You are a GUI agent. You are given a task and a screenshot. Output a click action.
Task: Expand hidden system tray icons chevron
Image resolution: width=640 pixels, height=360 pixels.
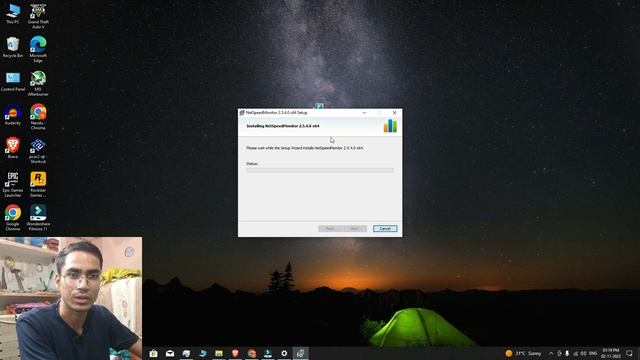[551, 353]
